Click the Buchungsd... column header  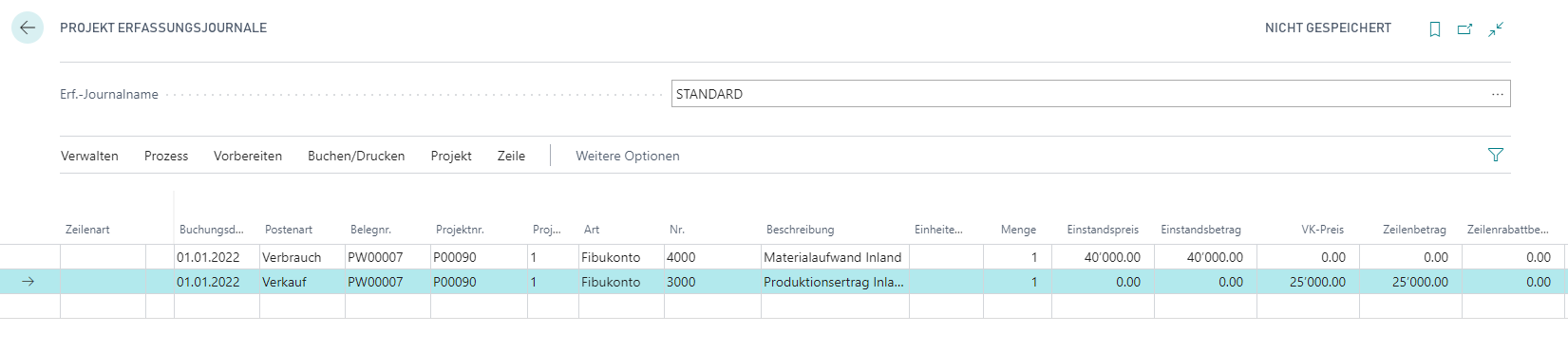[212, 230]
